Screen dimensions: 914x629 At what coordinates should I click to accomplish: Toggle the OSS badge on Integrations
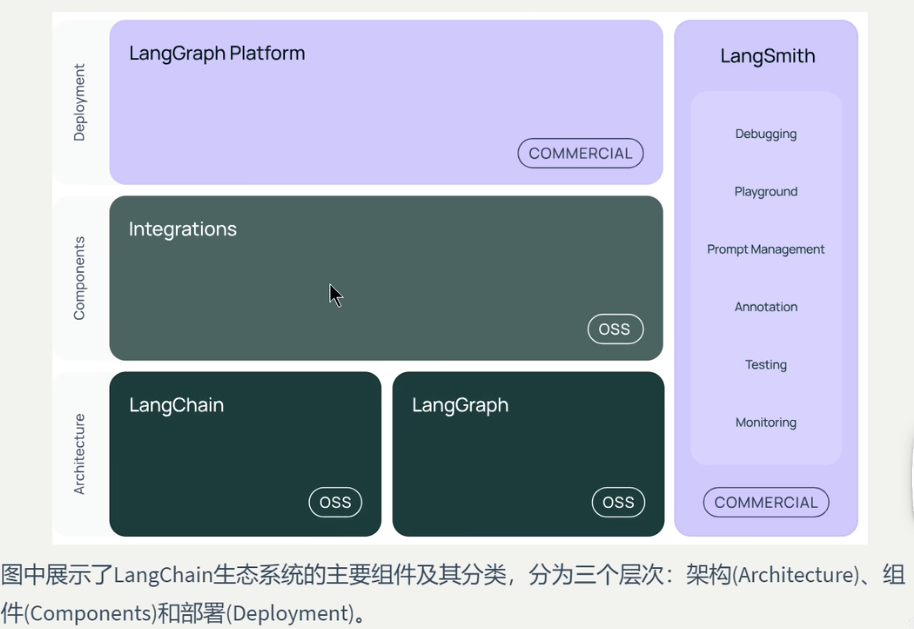click(x=615, y=329)
